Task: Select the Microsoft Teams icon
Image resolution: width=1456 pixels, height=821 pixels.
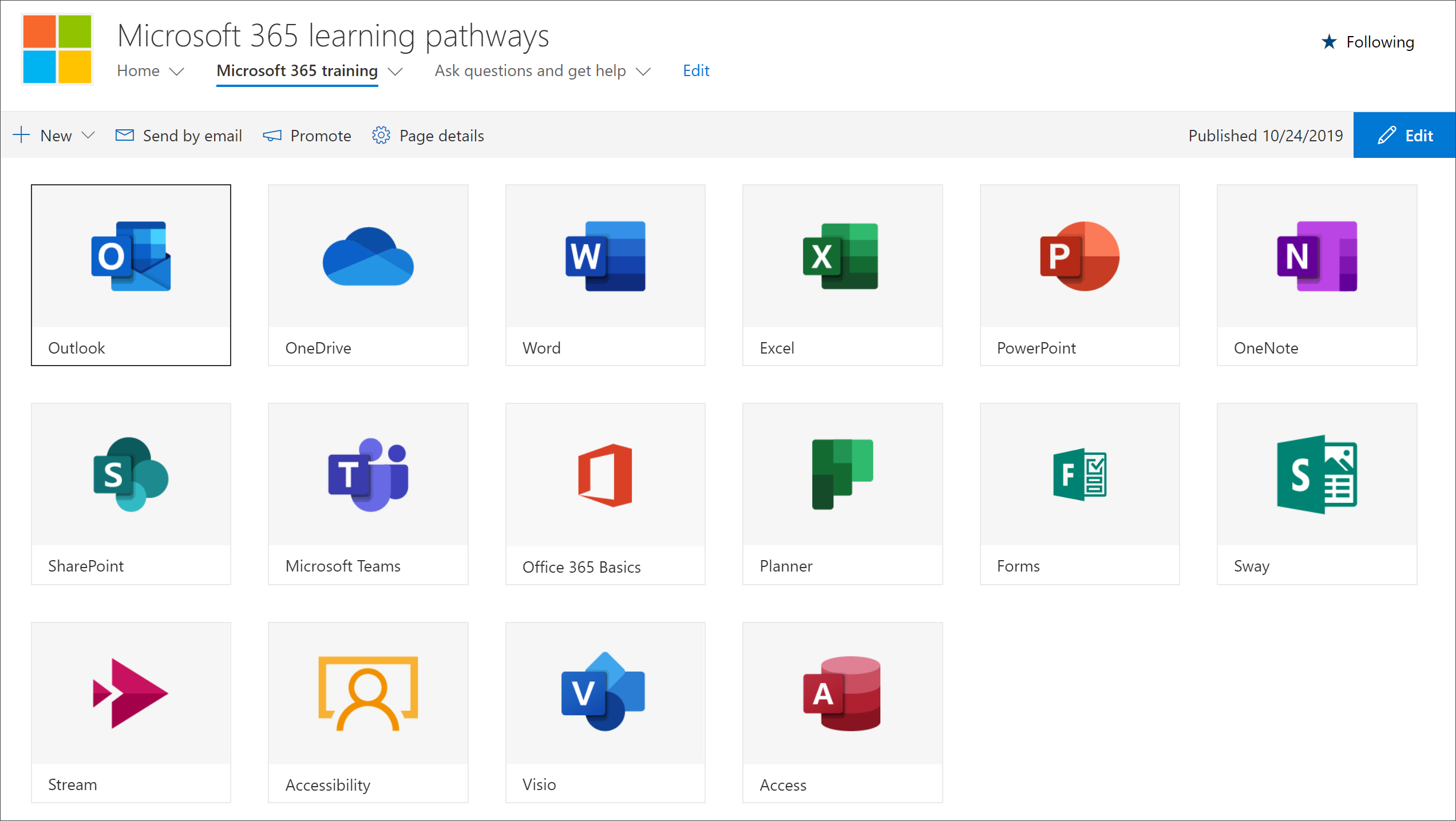Action: click(368, 474)
